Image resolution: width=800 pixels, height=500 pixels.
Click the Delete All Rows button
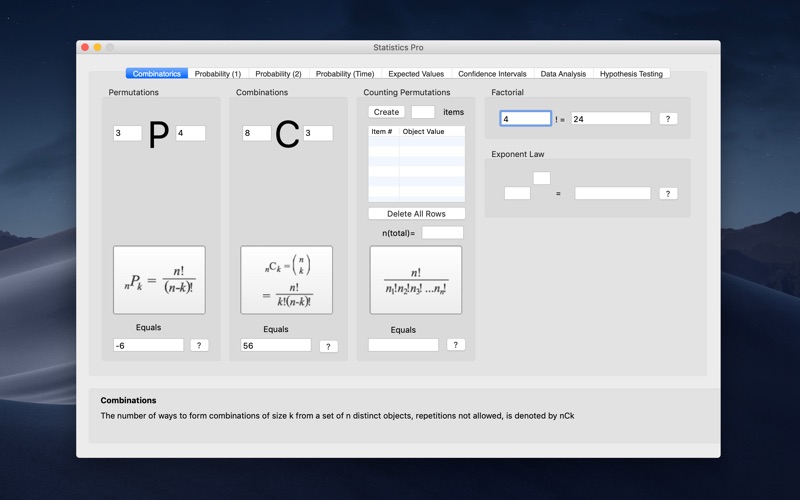(416, 214)
